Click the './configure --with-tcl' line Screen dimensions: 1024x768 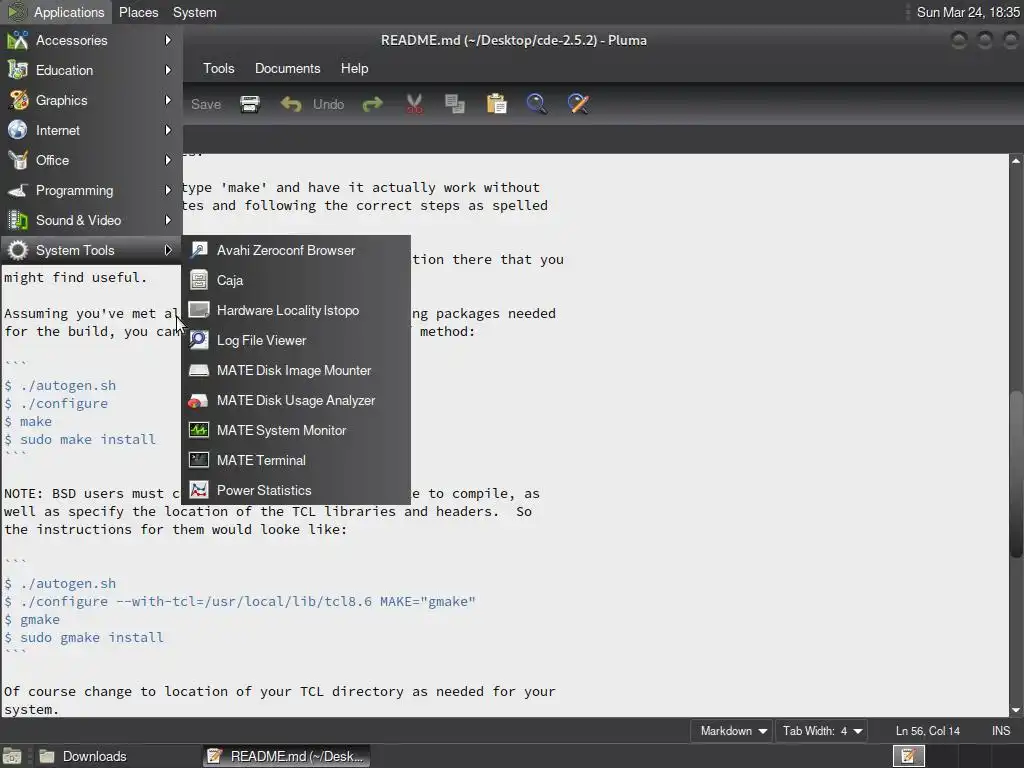tap(240, 601)
